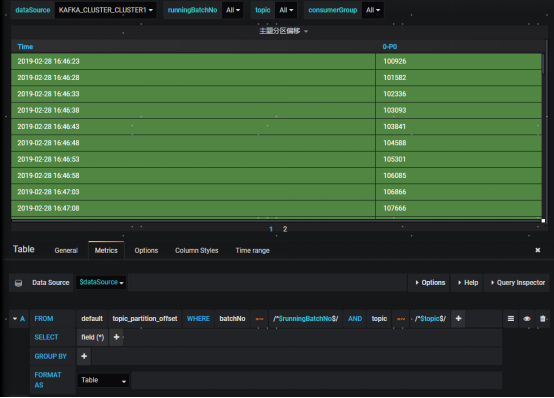Toggle query A visibility eye icon
554x398 pixels.
click(x=527, y=319)
